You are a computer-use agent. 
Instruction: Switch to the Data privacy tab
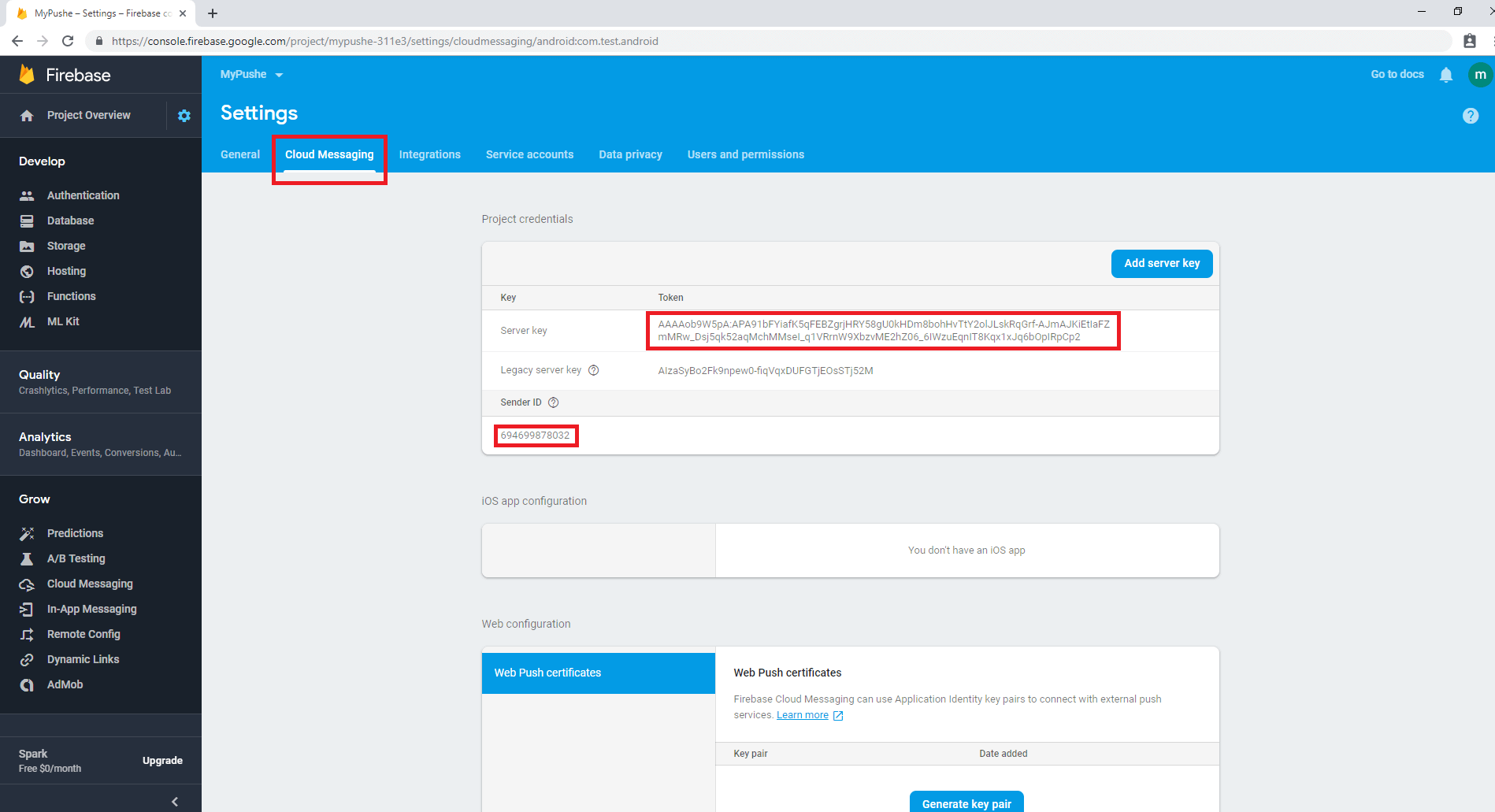tap(630, 154)
